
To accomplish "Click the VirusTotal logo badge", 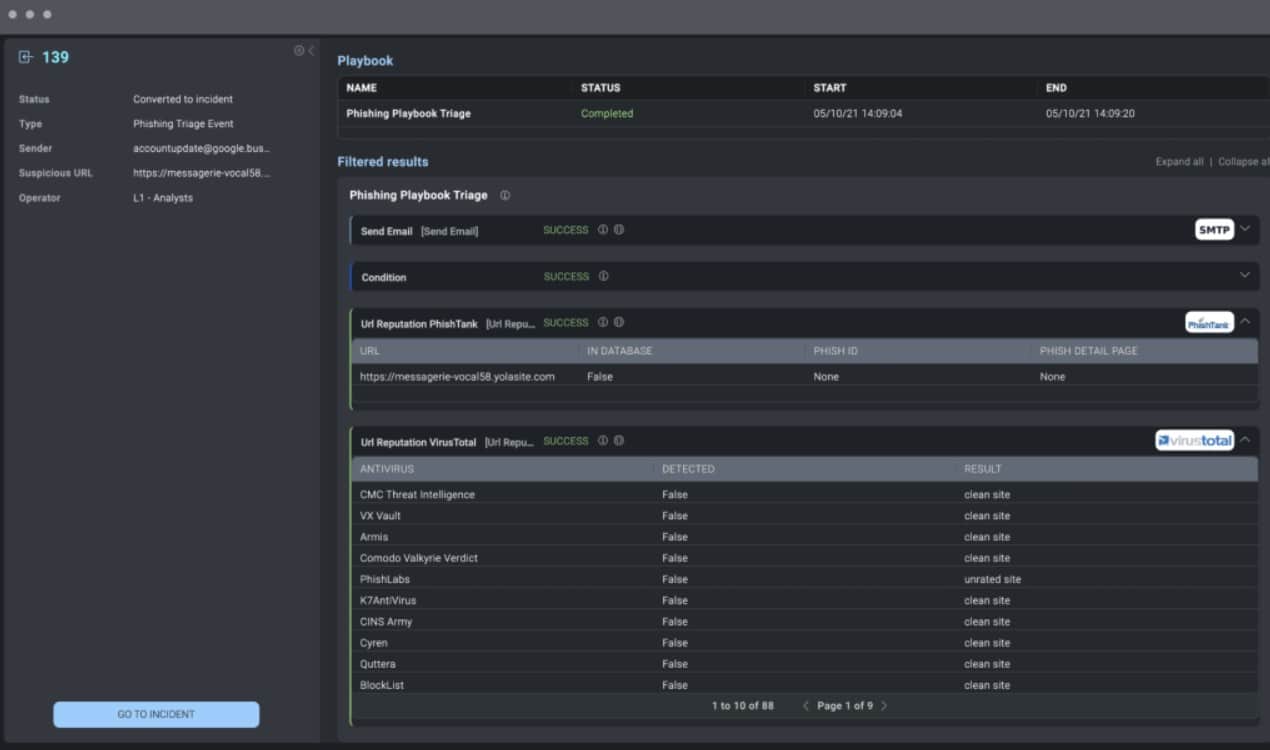I will [x=1194, y=440].
